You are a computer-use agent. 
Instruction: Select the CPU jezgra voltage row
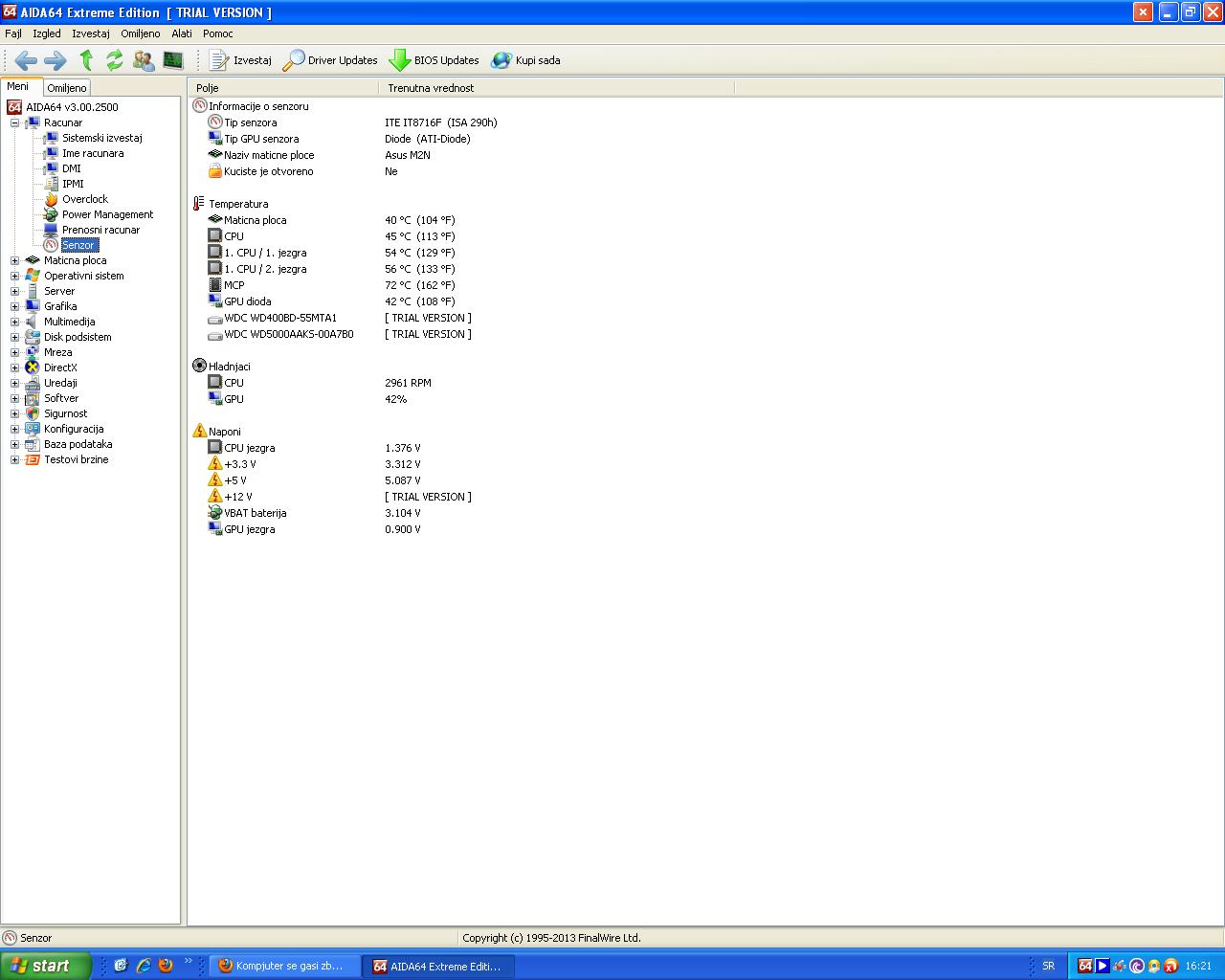click(314, 448)
